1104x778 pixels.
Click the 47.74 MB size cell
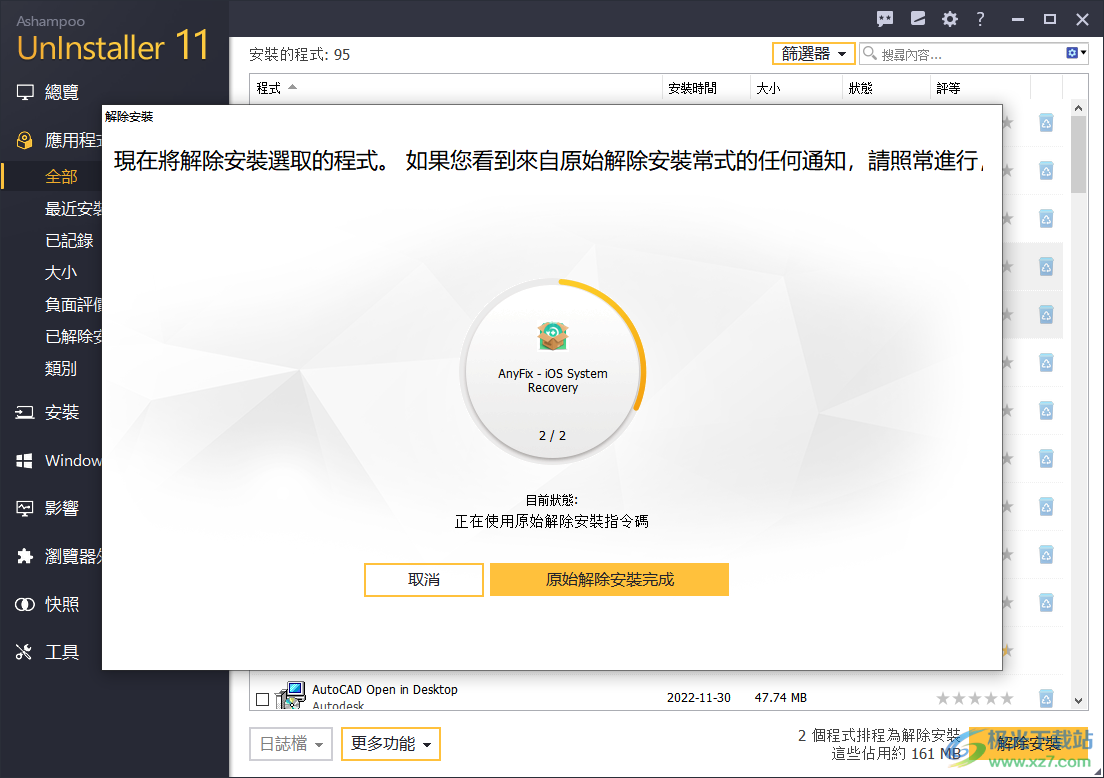pyautogui.click(x=781, y=698)
